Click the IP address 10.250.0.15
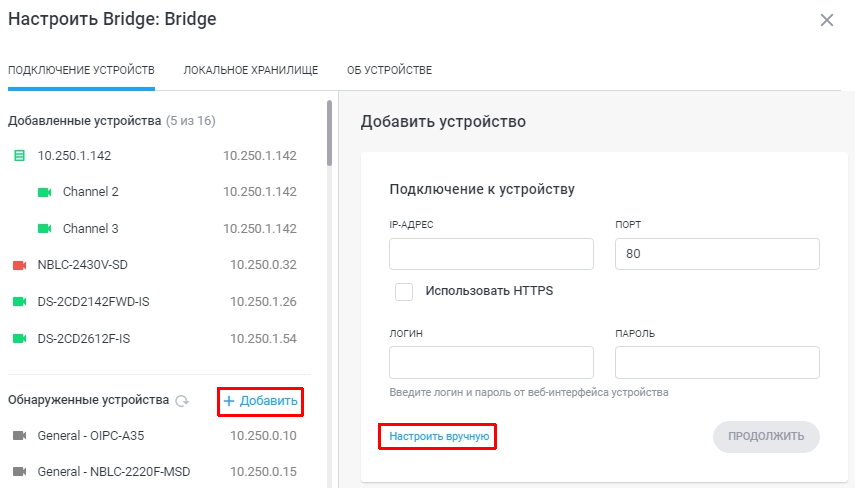Screen dimensions: 855x488 point(263,472)
